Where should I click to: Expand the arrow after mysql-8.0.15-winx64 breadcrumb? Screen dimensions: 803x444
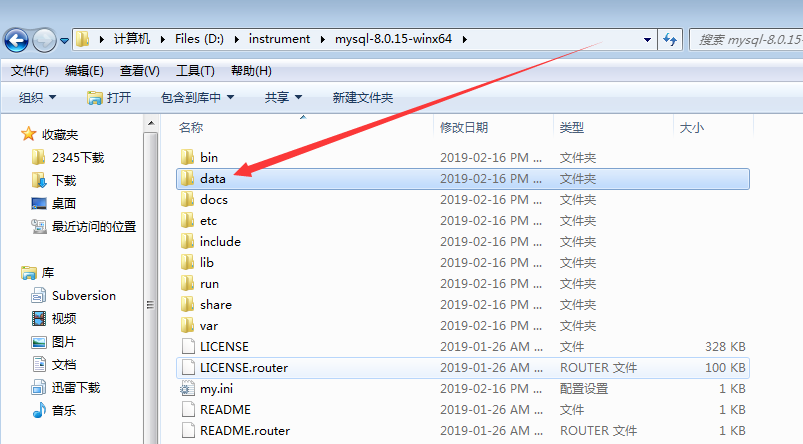(x=464, y=39)
